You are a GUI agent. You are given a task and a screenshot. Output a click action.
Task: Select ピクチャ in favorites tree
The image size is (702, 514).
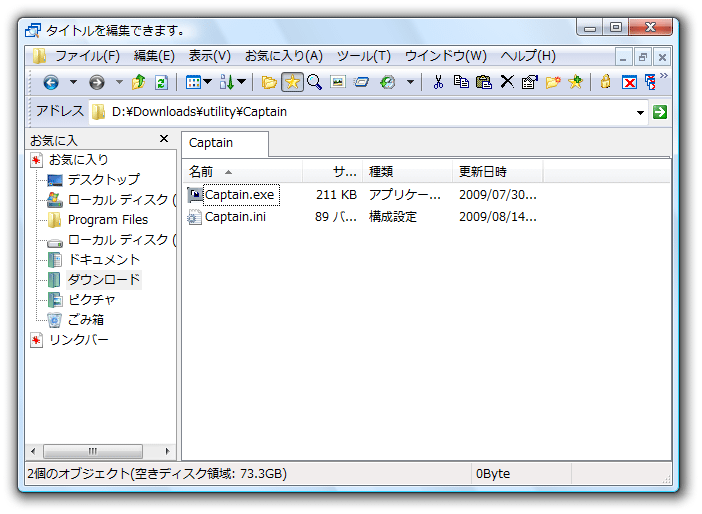91,300
